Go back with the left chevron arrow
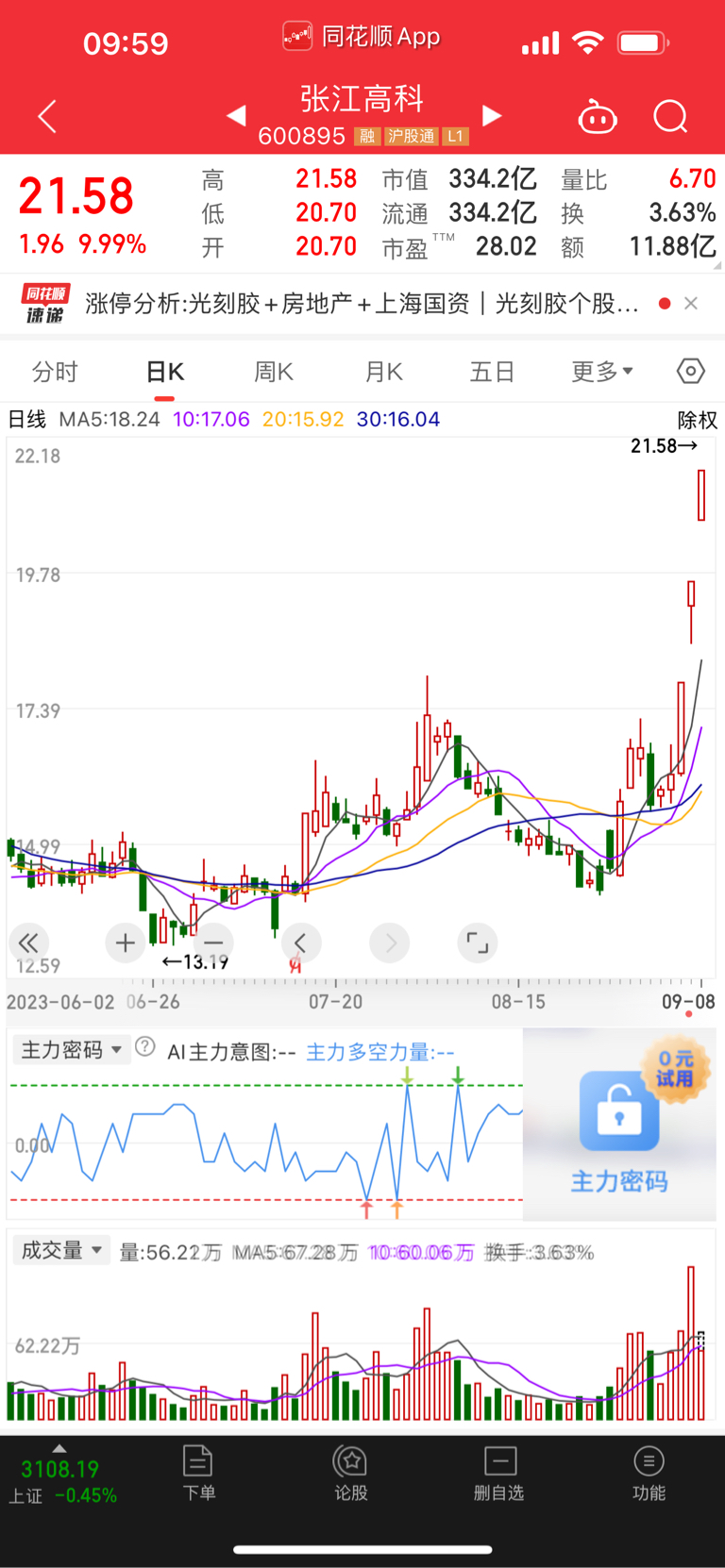The image size is (725, 1568). coord(47,116)
